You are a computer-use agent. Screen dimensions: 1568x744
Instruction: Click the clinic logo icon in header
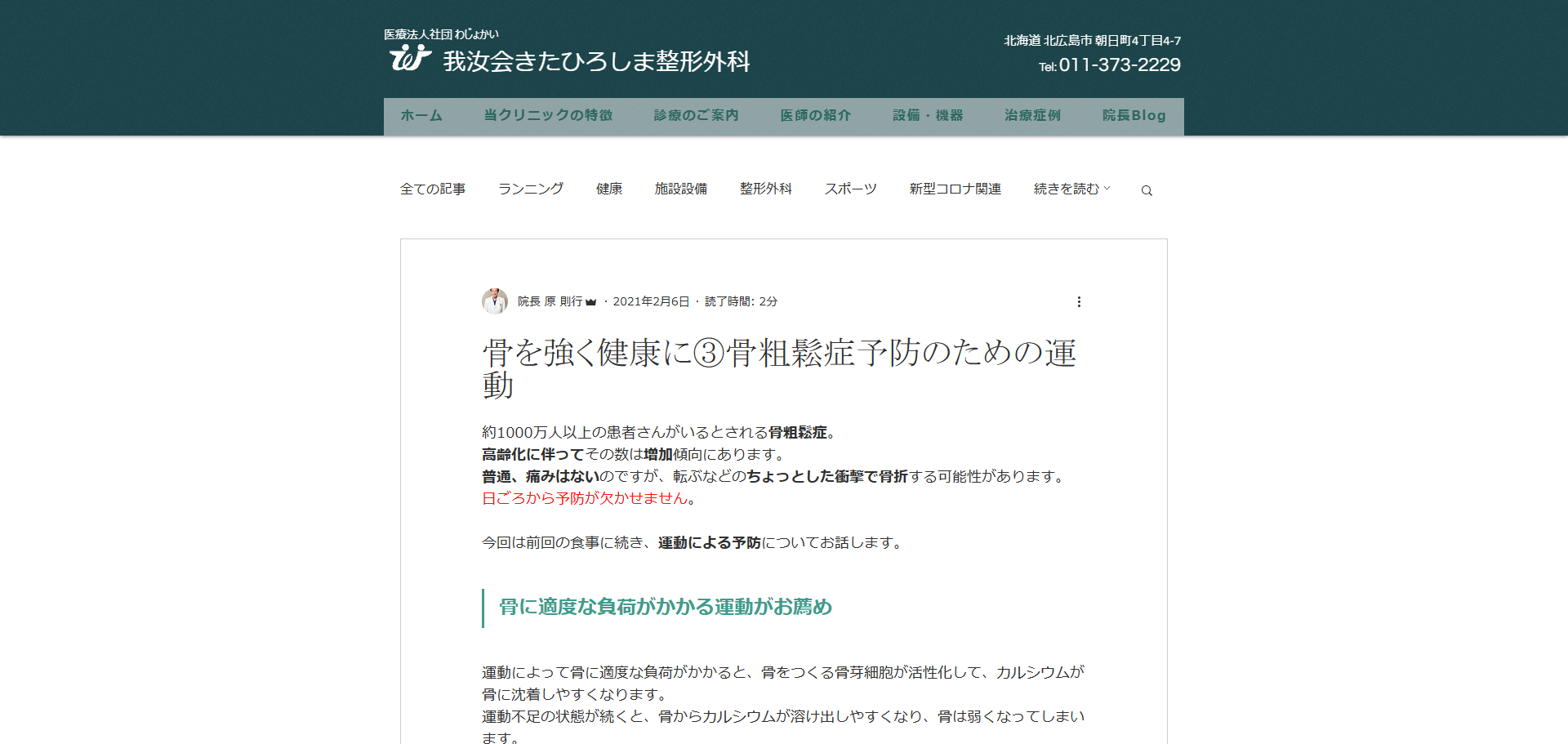[x=410, y=58]
